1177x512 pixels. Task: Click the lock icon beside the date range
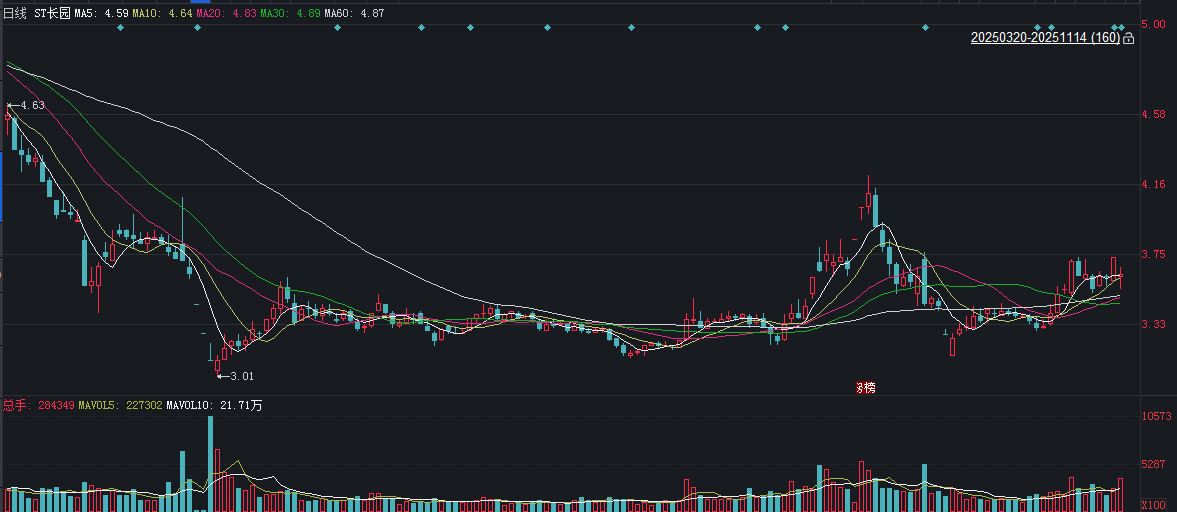point(1128,38)
